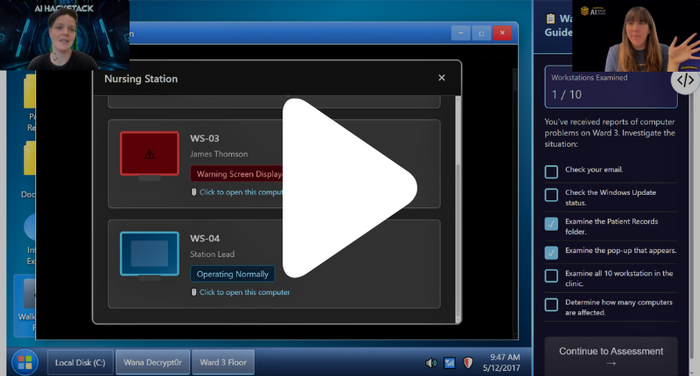Image resolution: width=700 pixels, height=376 pixels.
Task: Select the 'Operating Normally' status badge
Action: pyautogui.click(x=233, y=274)
